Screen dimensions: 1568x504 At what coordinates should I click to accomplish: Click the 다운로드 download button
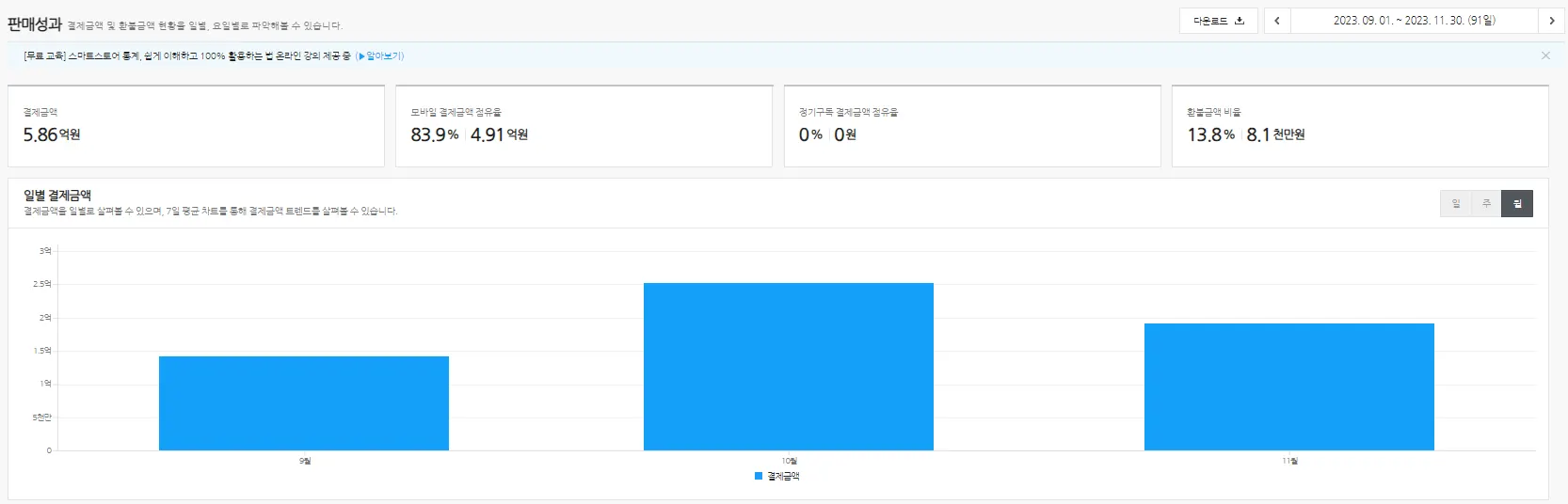point(1219,21)
